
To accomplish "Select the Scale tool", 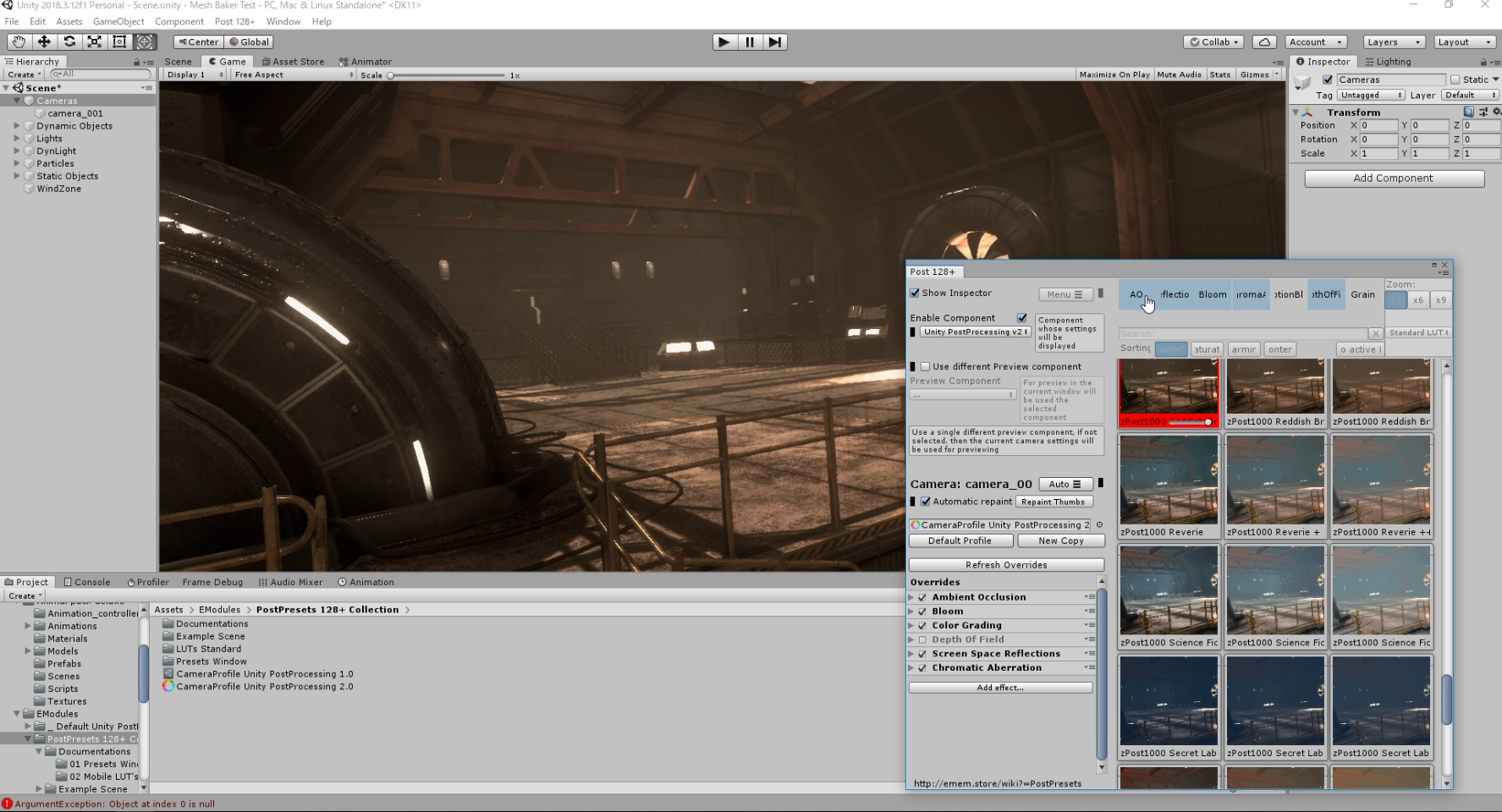I will click(95, 41).
